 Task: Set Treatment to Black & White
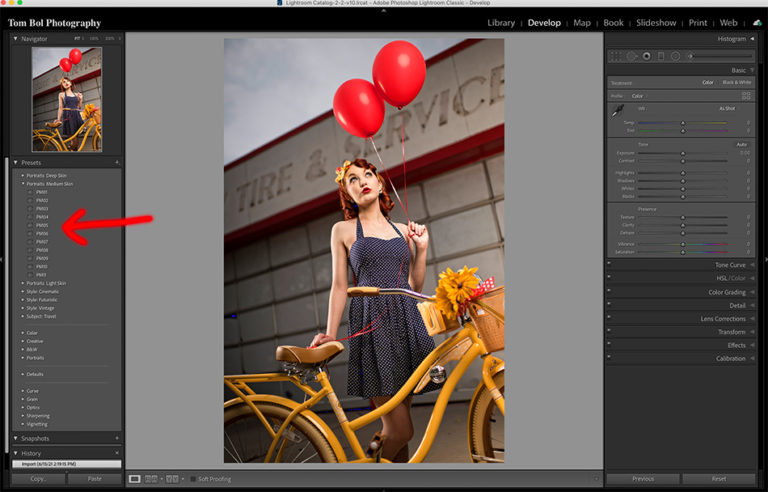coord(737,82)
